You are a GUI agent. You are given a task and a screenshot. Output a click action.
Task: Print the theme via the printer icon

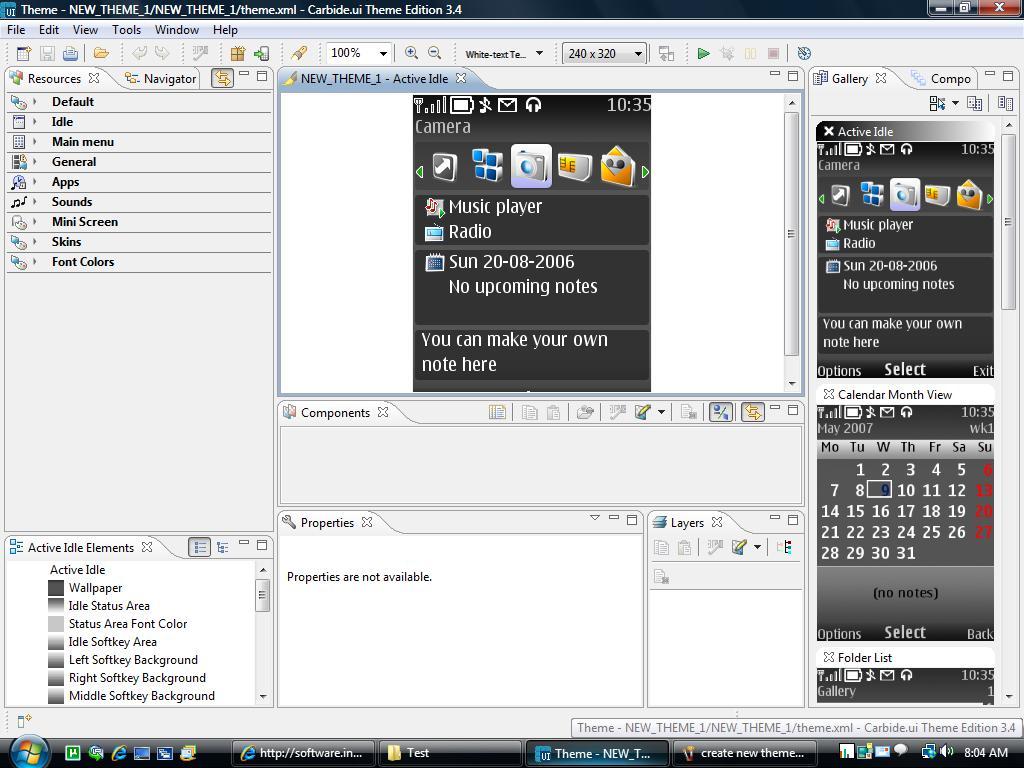click(x=68, y=53)
